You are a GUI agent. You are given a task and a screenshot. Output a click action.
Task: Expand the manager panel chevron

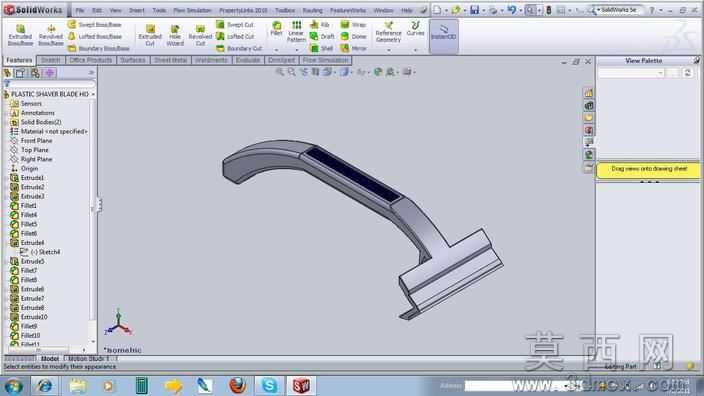[x=92, y=73]
